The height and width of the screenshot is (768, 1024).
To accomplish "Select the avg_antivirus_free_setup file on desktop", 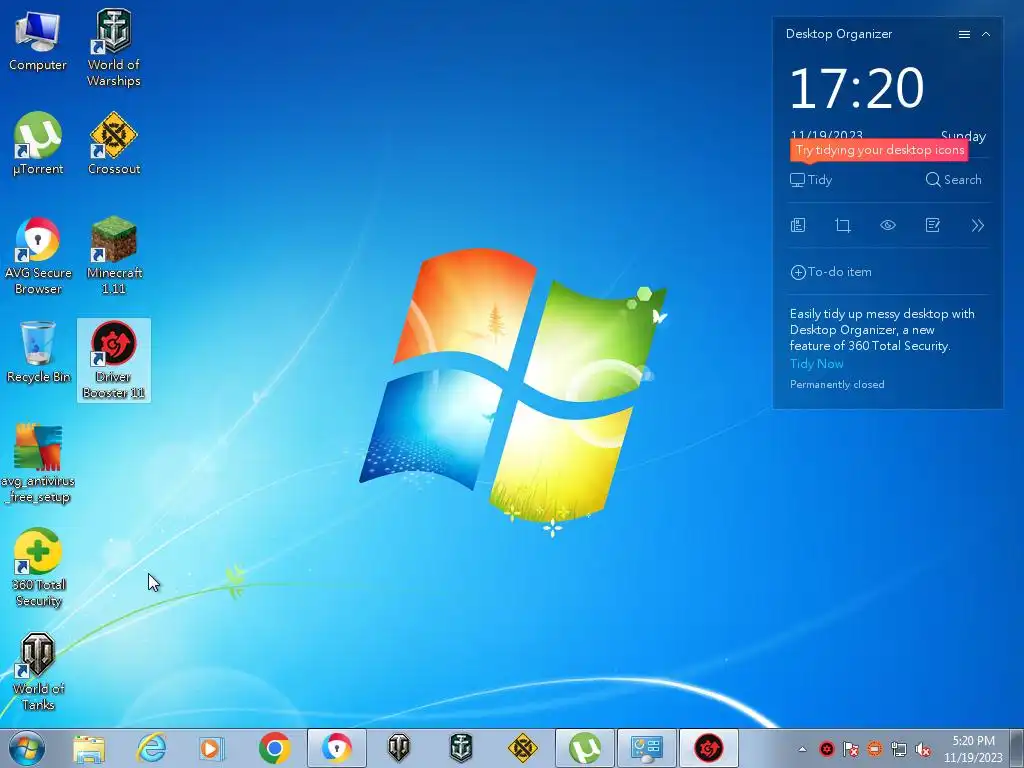I will 38,464.
